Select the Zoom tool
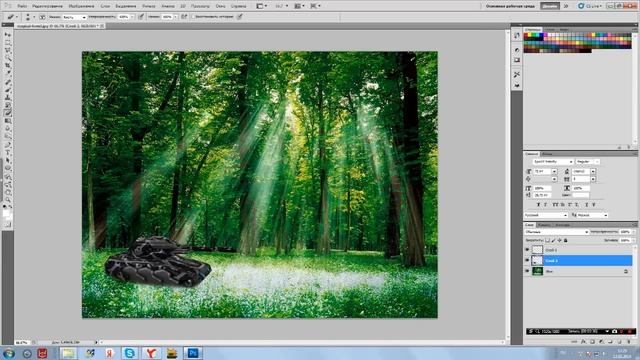The height and width of the screenshot is (360, 640). [8, 200]
